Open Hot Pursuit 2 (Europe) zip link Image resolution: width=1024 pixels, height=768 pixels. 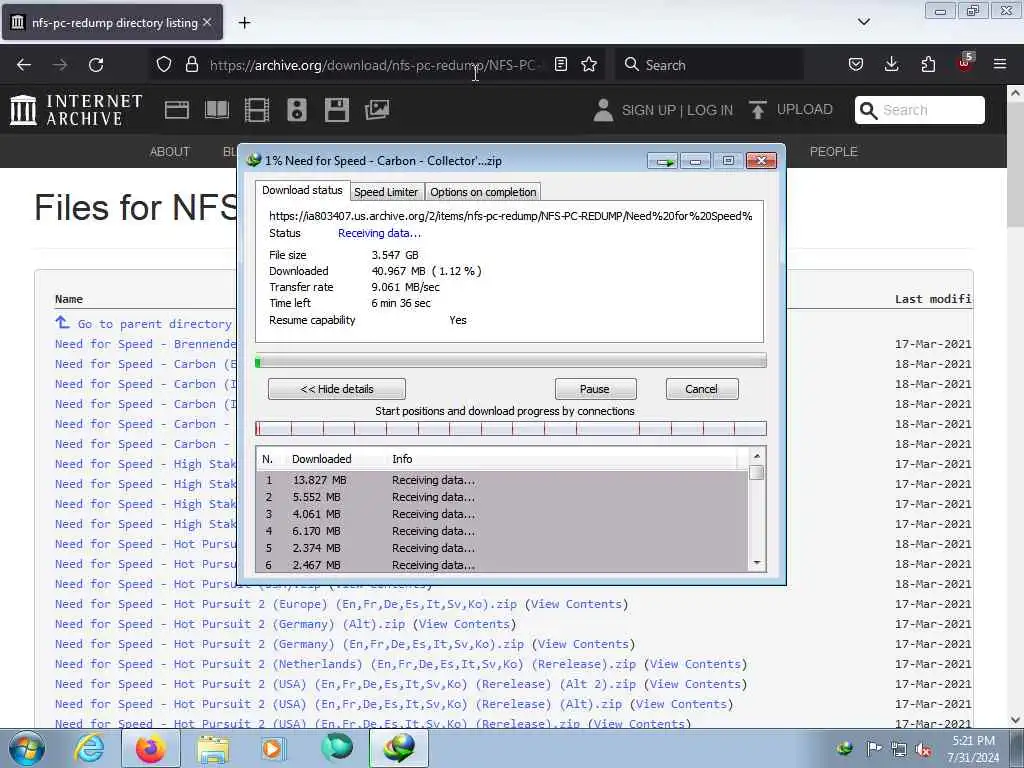tap(286, 604)
